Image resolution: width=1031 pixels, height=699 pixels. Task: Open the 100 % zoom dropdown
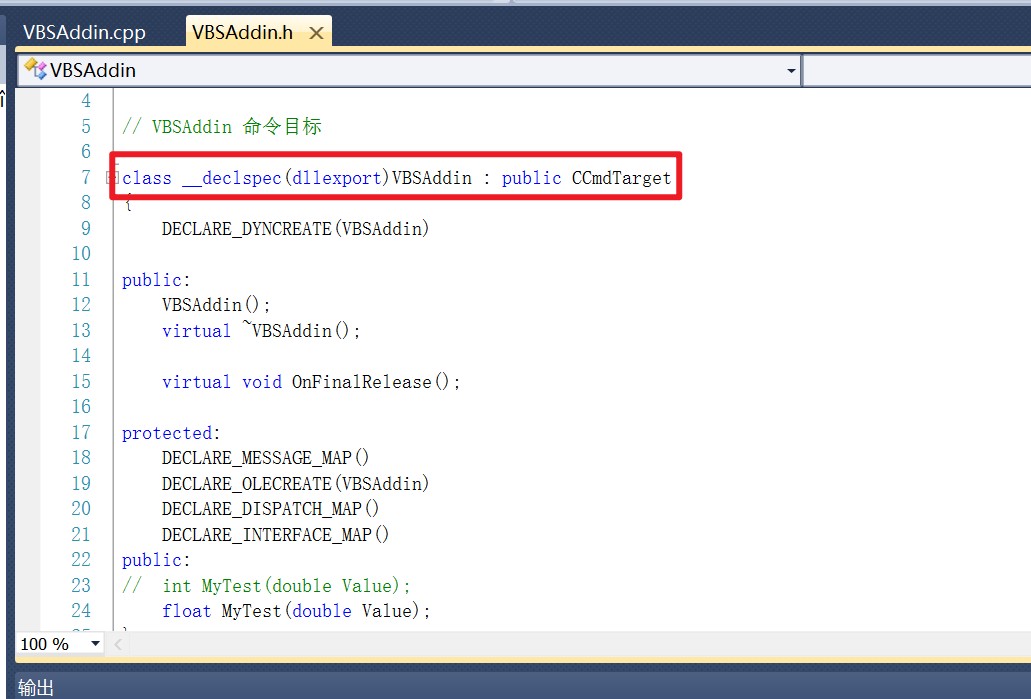96,644
